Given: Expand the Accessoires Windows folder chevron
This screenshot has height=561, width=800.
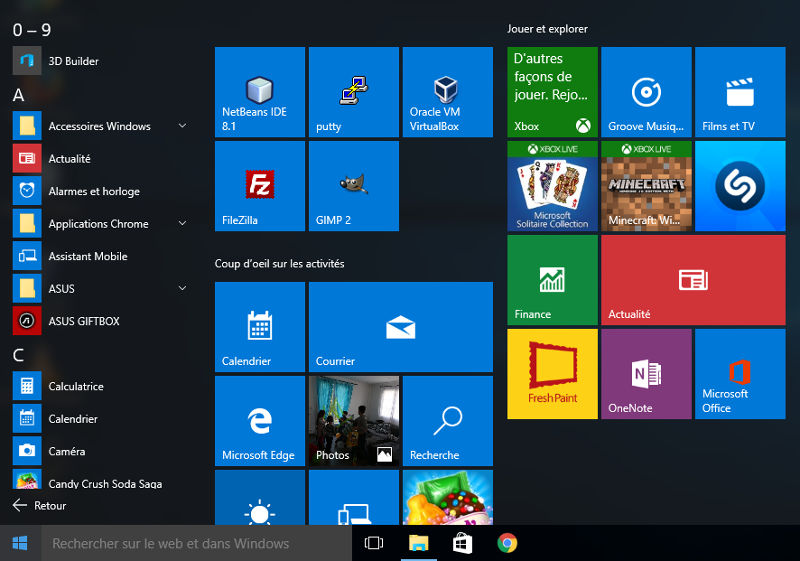Looking at the screenshot, I should pos(182,125).
